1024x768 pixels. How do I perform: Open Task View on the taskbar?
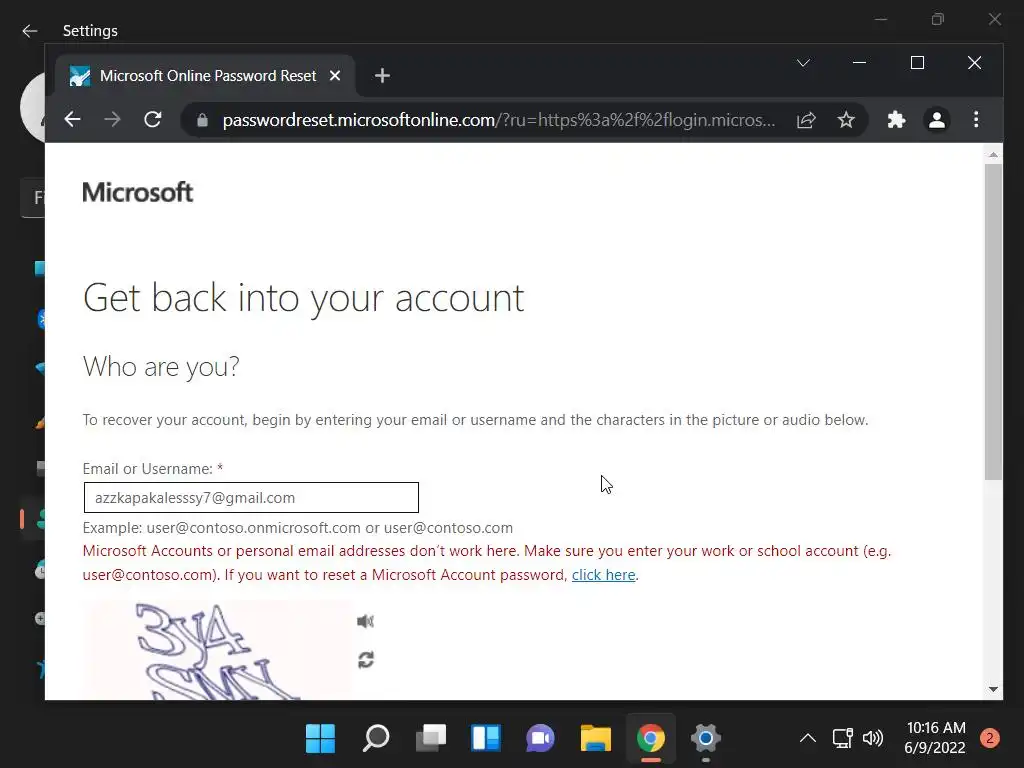[431, 739]
